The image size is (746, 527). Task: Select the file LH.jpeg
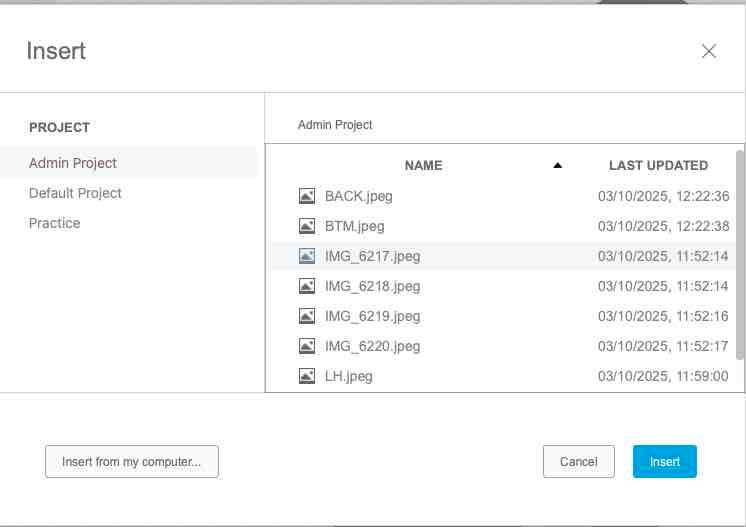click(349, 376)
